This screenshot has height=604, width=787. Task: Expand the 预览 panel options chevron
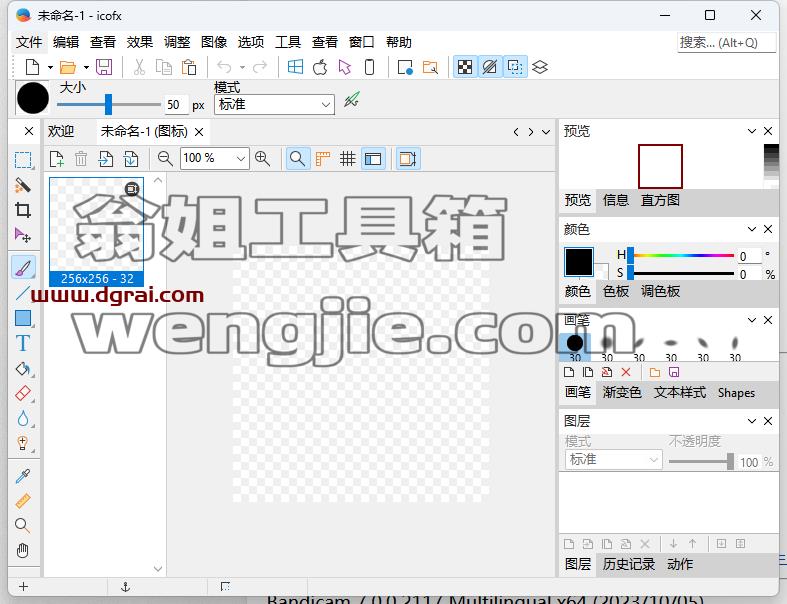(x=751, y=131)
